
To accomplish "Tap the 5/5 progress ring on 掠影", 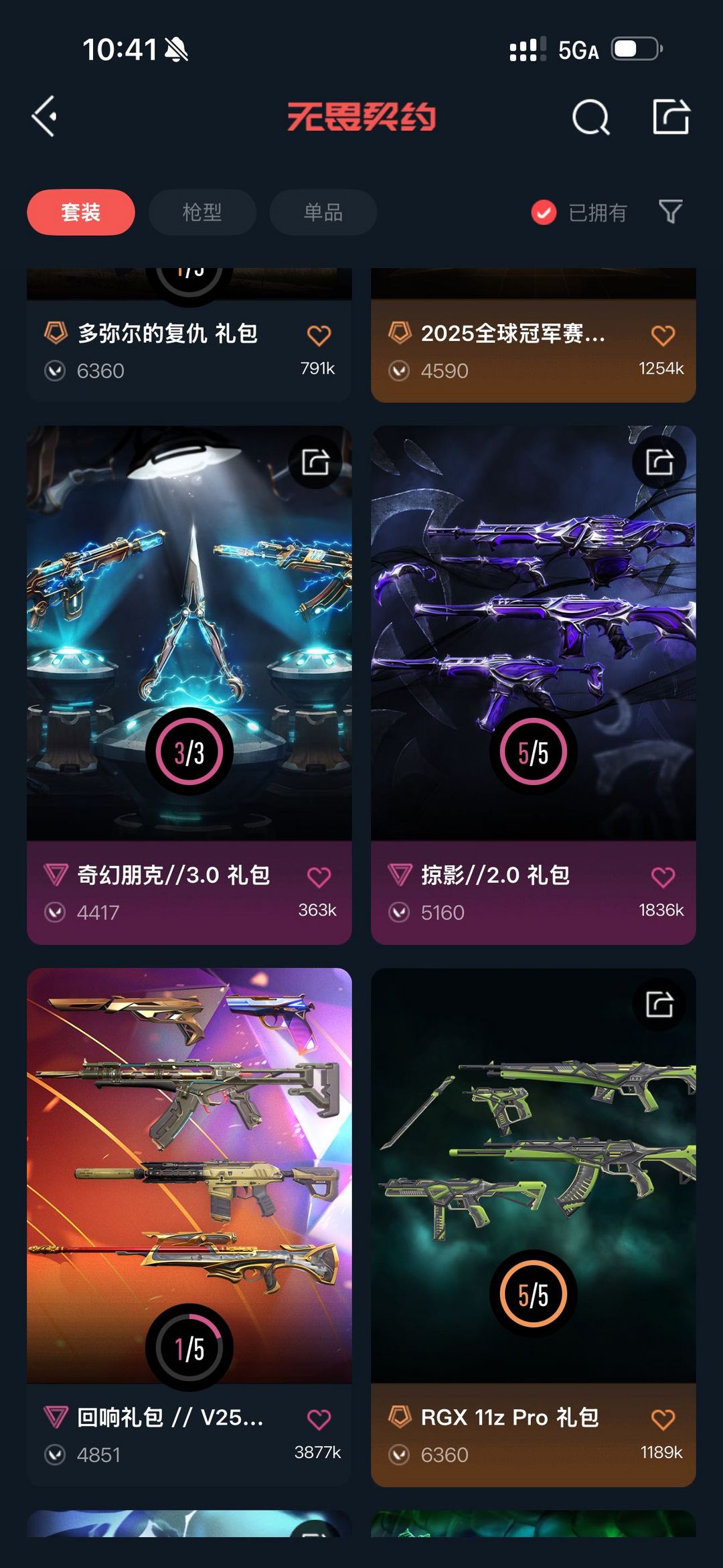I will (534, 752).
